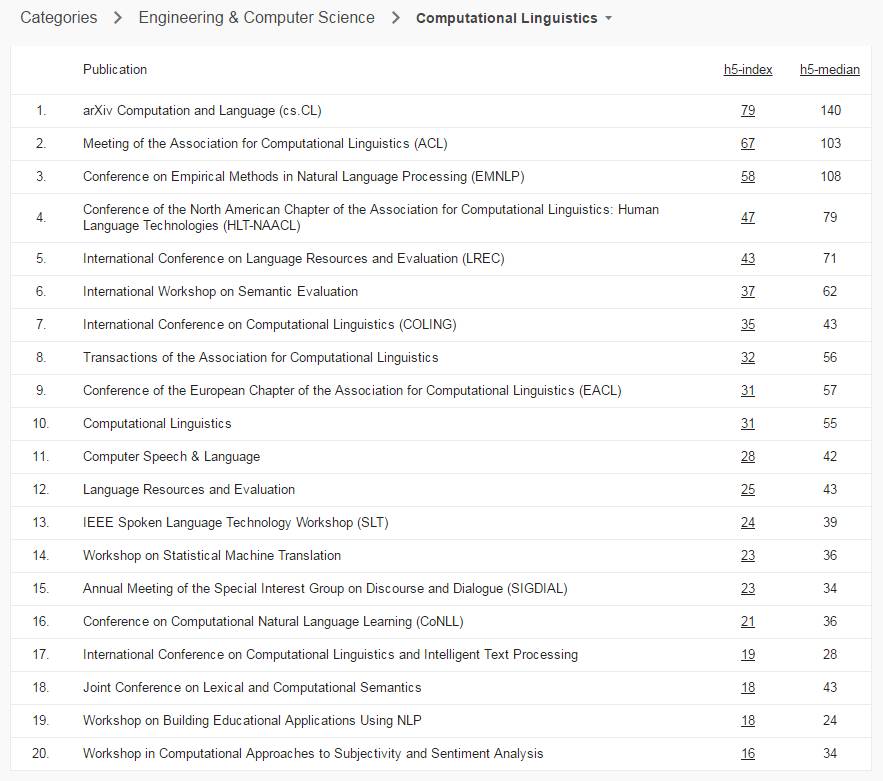Image resolution: width=883 pixels, height=781 pixels.
Task: Open h5-index 79 for arXiv cs.CL
Action: pyautogui.click(x=748, y=111)
